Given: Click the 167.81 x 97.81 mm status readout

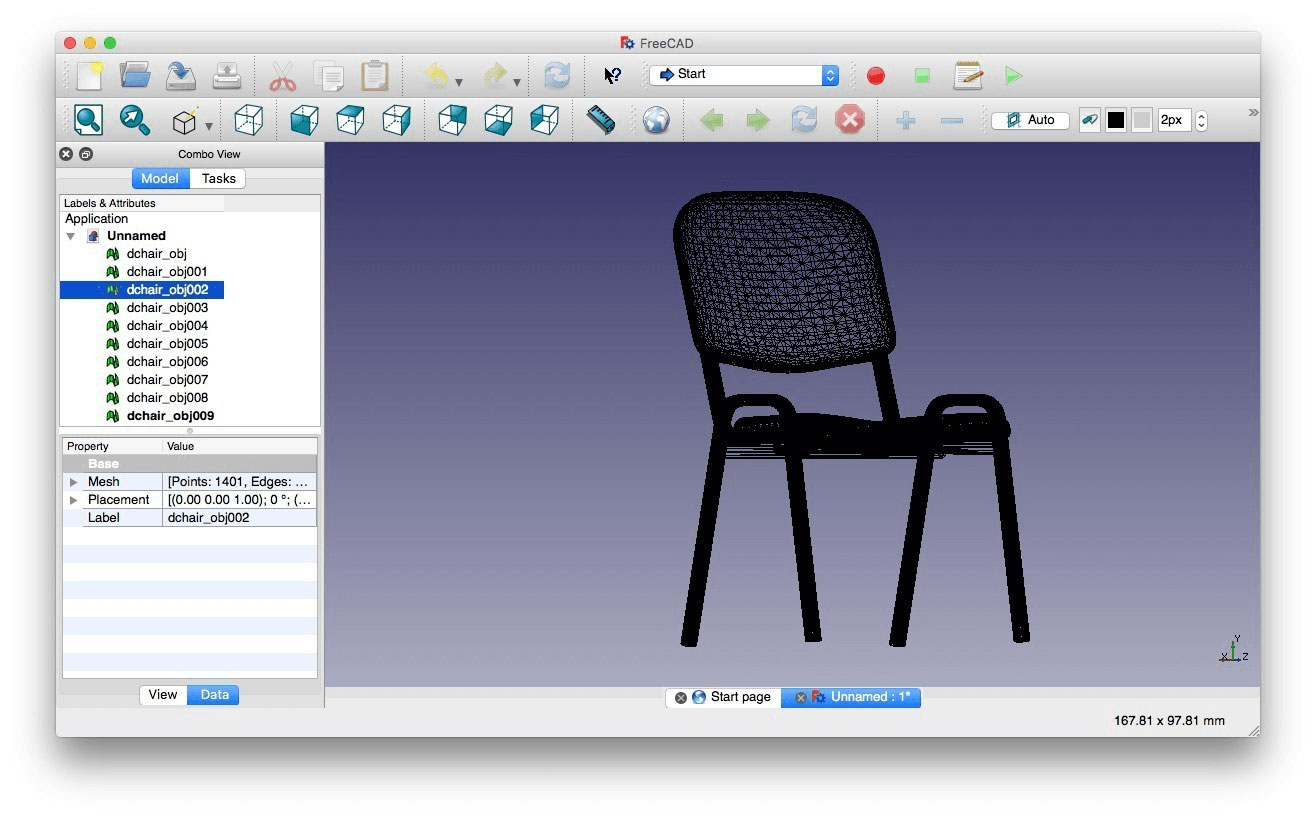Looking at the screenshot, I should click(1169, 721).
